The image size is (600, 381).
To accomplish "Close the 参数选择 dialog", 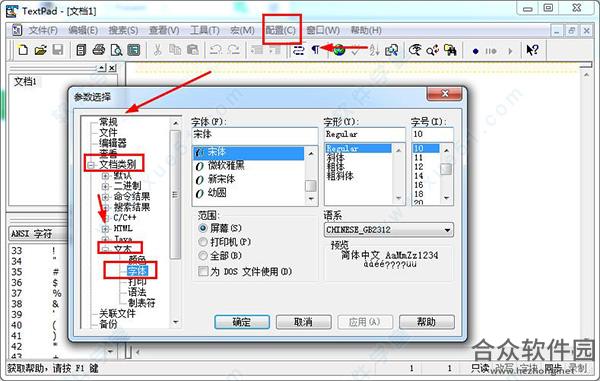I will click(444, 94).
